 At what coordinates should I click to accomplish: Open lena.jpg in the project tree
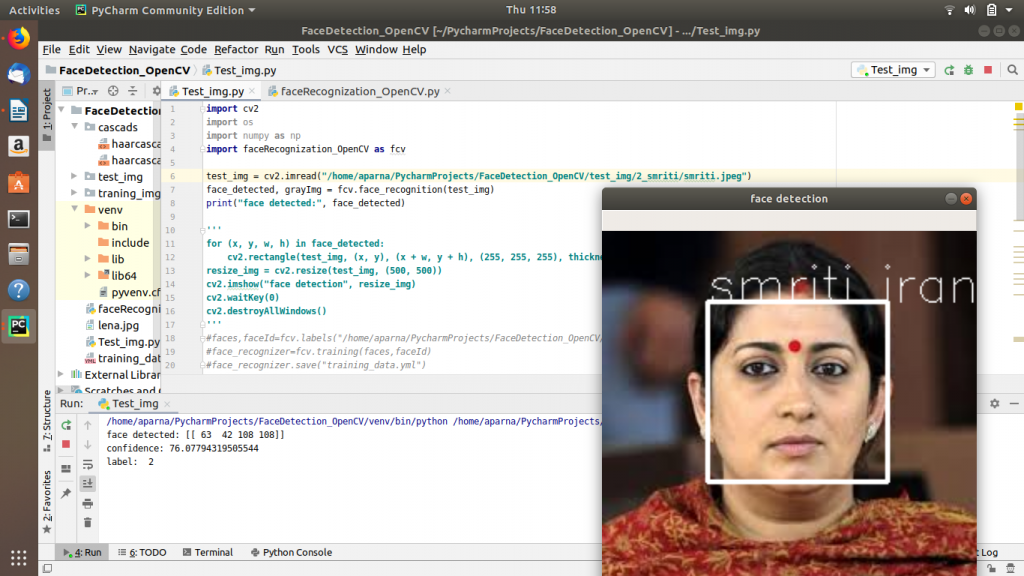pos(118,325)
